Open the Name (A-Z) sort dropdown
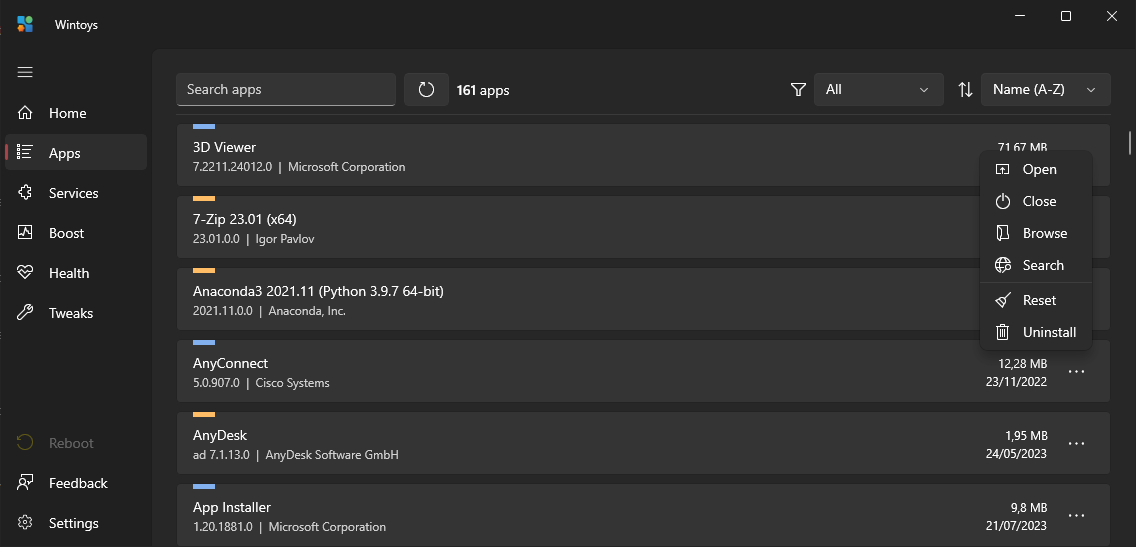 (1045, 89)
